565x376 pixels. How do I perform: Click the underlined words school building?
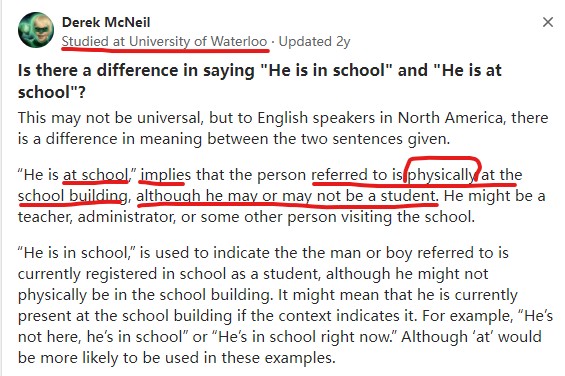[72, 196]
